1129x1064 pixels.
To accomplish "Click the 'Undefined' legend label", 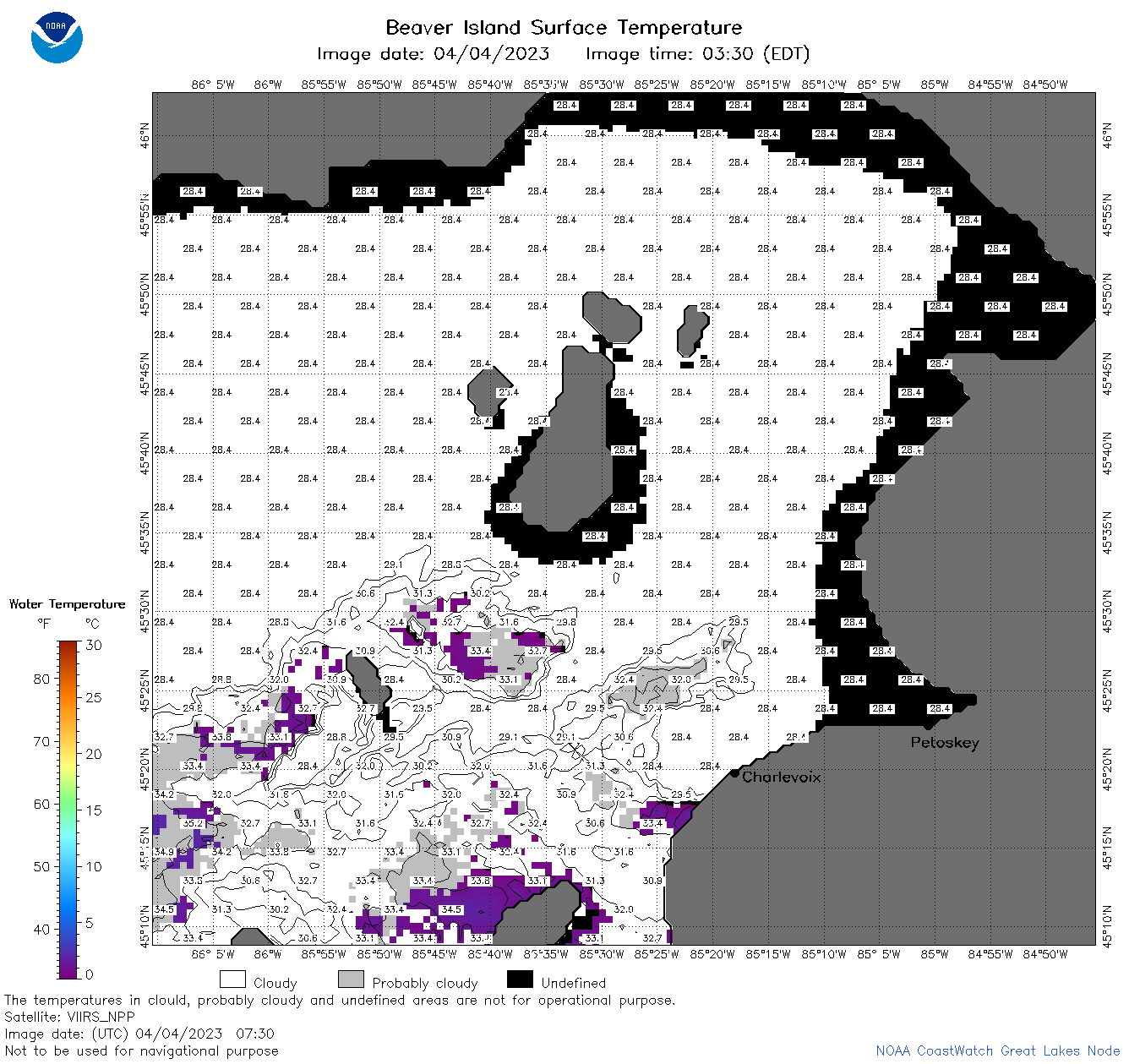I will click(x=574, y=983).
